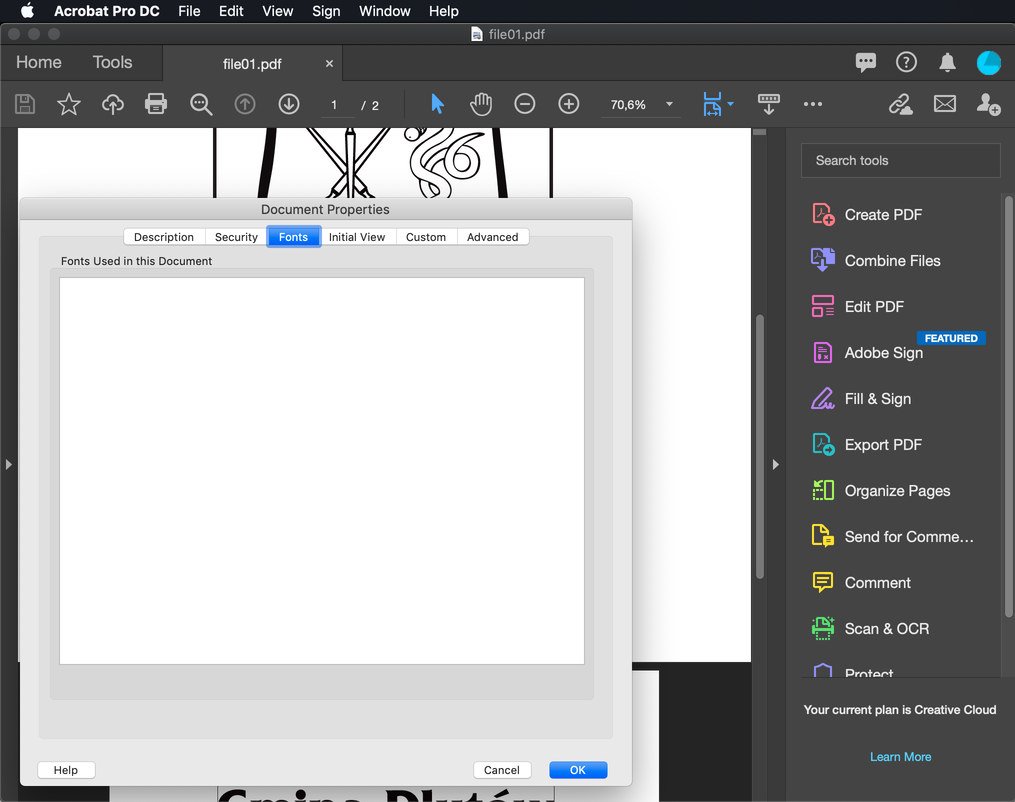The image size is (1015, 802).
Task: Switch to the Custom tab
Action: (426, 237)
